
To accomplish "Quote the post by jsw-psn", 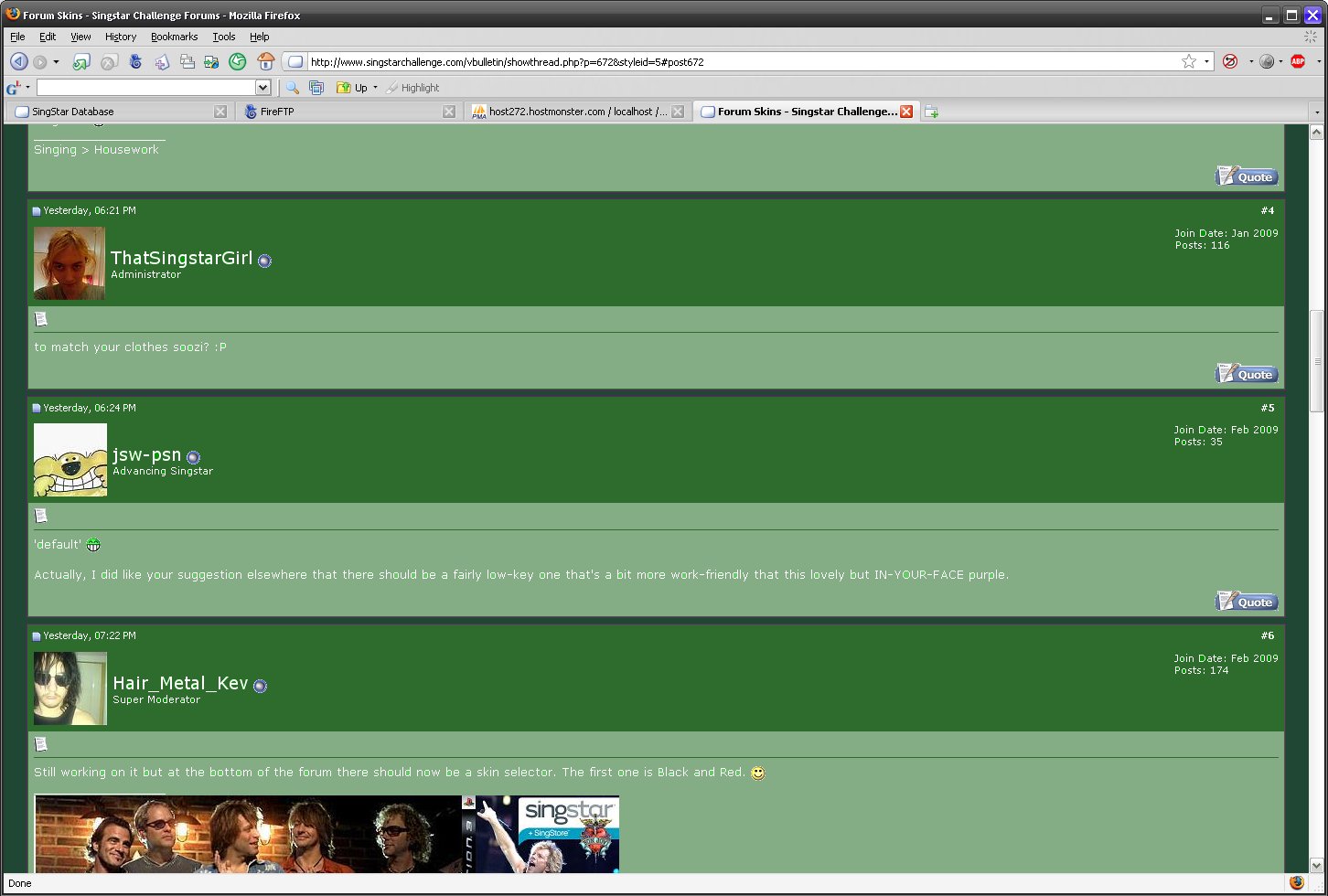I will pos(1247,602).
